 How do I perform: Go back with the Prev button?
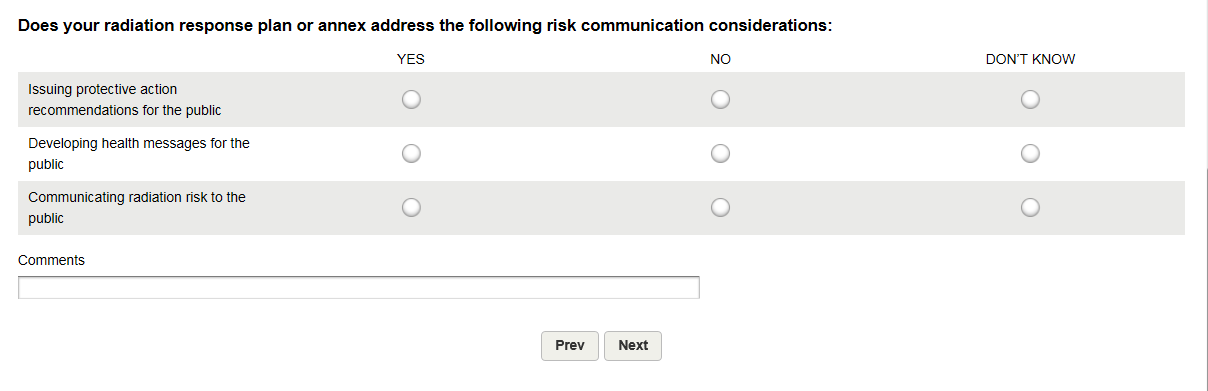pyautogui.click(x=570, y=346)
